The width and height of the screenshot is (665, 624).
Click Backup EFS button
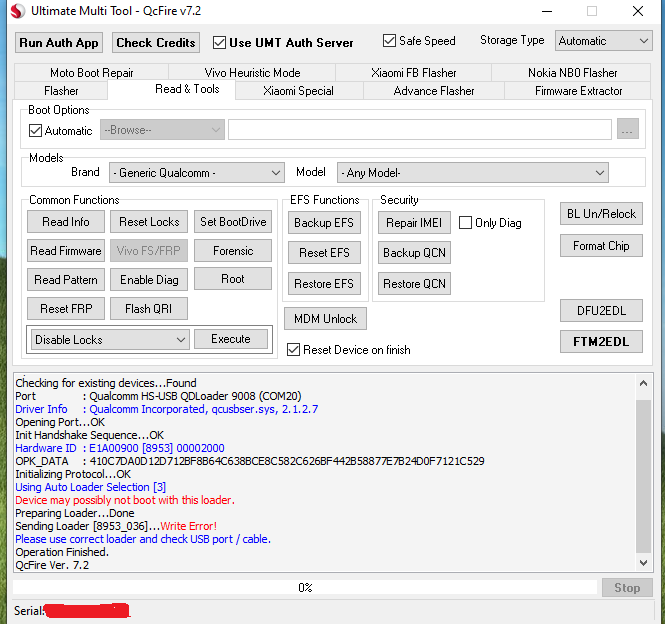(324, 223)
